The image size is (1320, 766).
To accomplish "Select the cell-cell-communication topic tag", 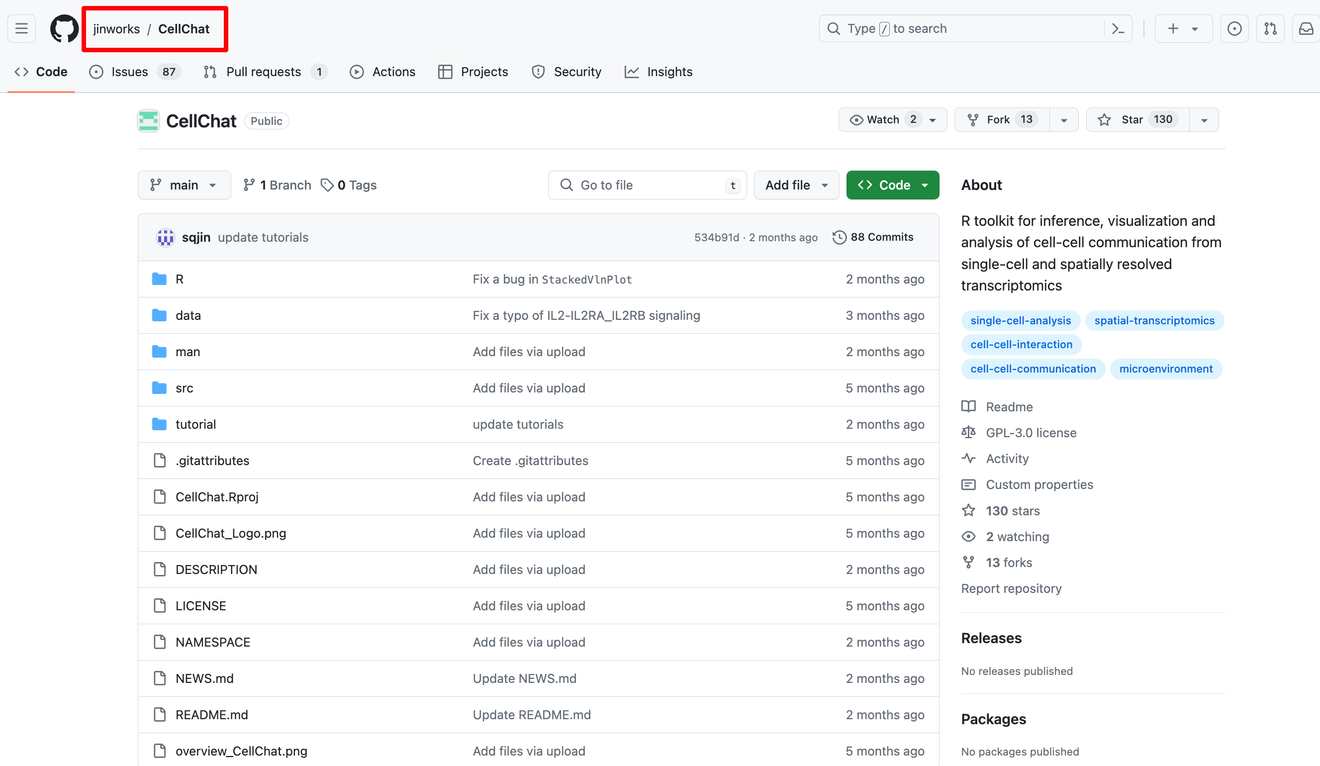I will point(1033,369).
